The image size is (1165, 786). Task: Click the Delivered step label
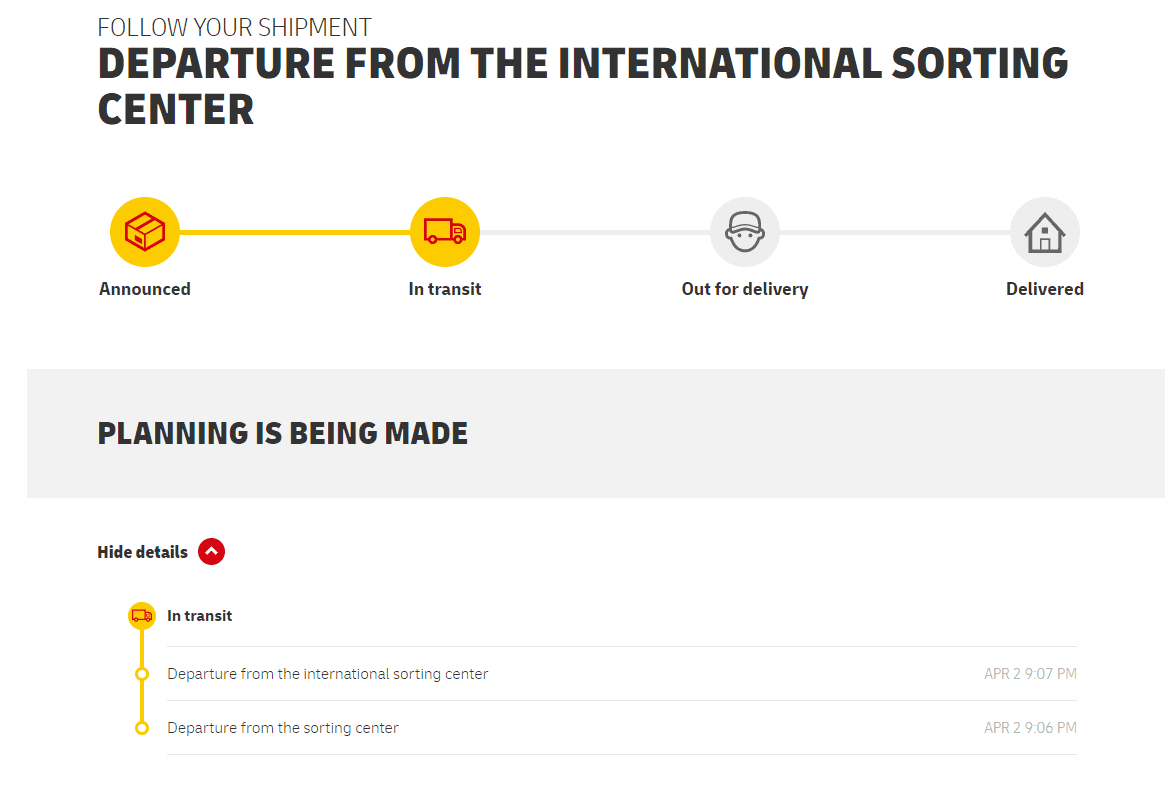coord(1045,289)
